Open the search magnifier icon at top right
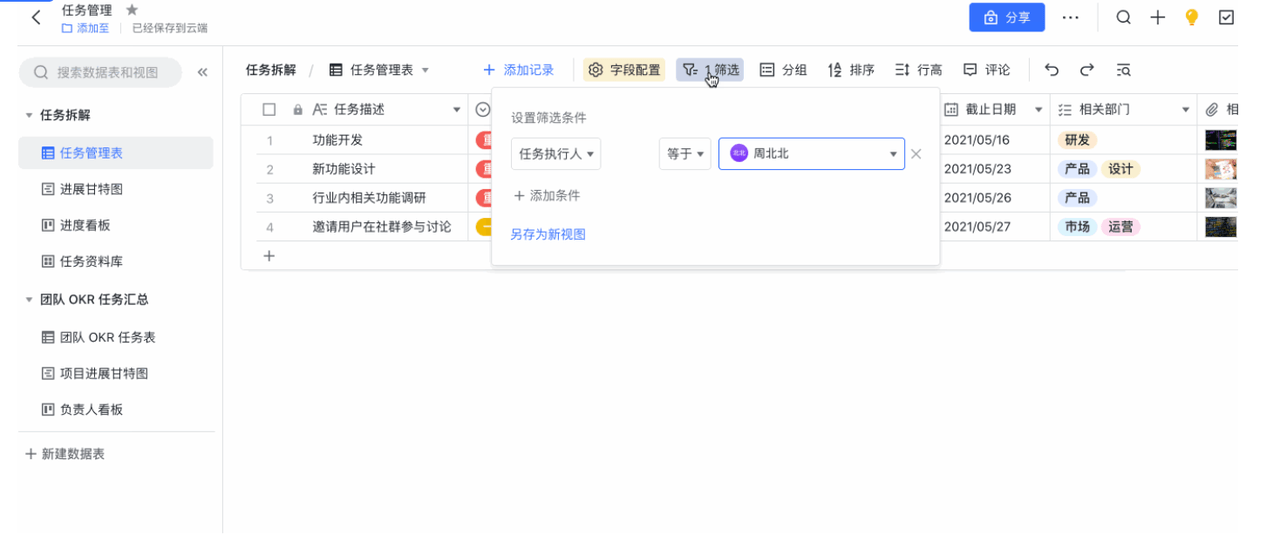 tap(1124, 18)
